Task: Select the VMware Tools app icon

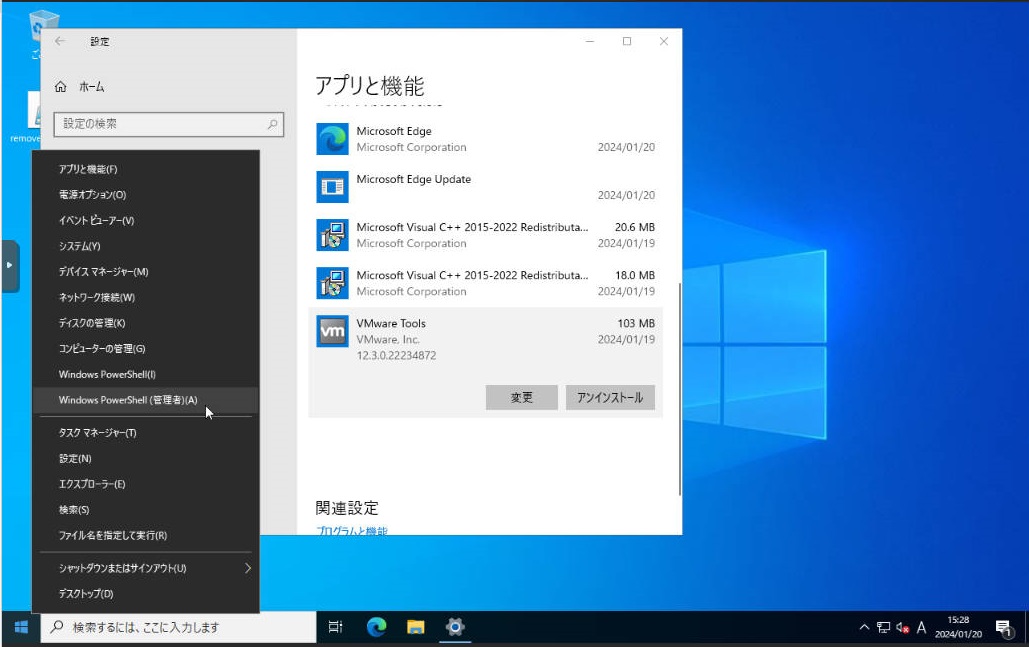Action: point(331,330)
